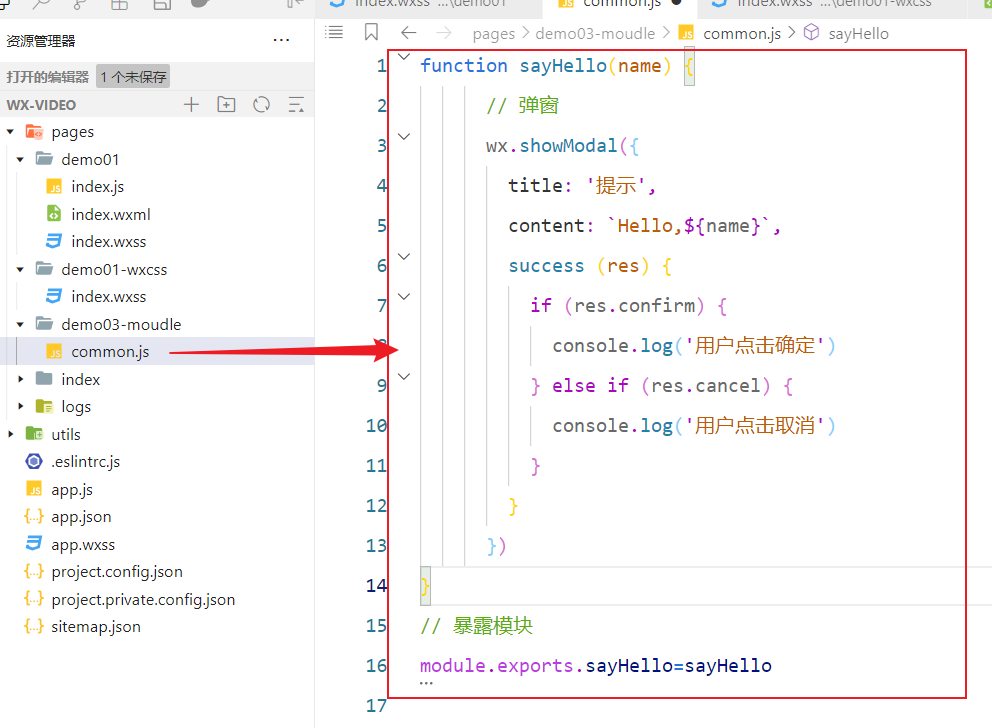Click the title: '提示' code line

click(582, 185)
